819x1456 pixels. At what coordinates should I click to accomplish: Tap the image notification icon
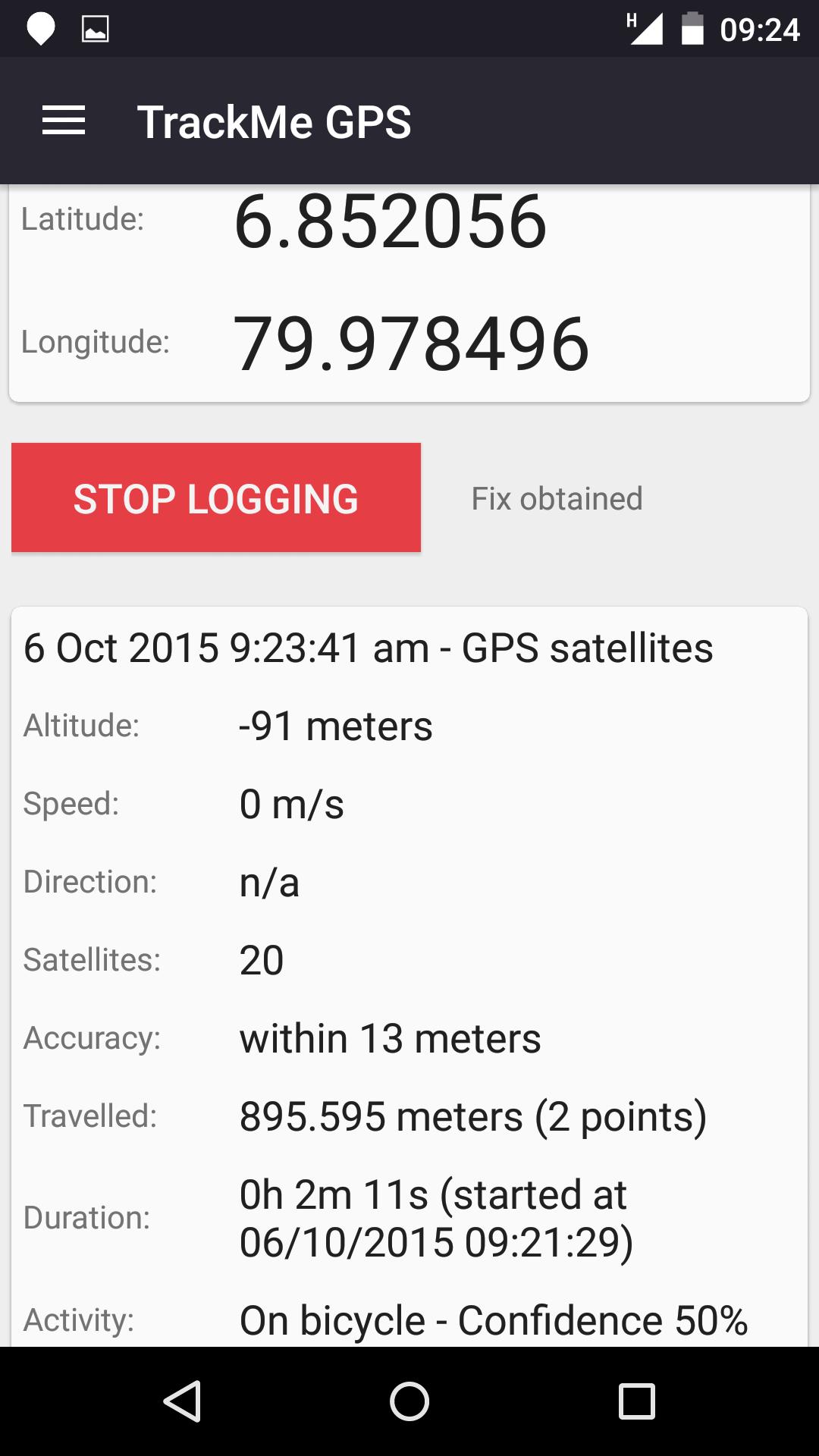pos(95,30)
